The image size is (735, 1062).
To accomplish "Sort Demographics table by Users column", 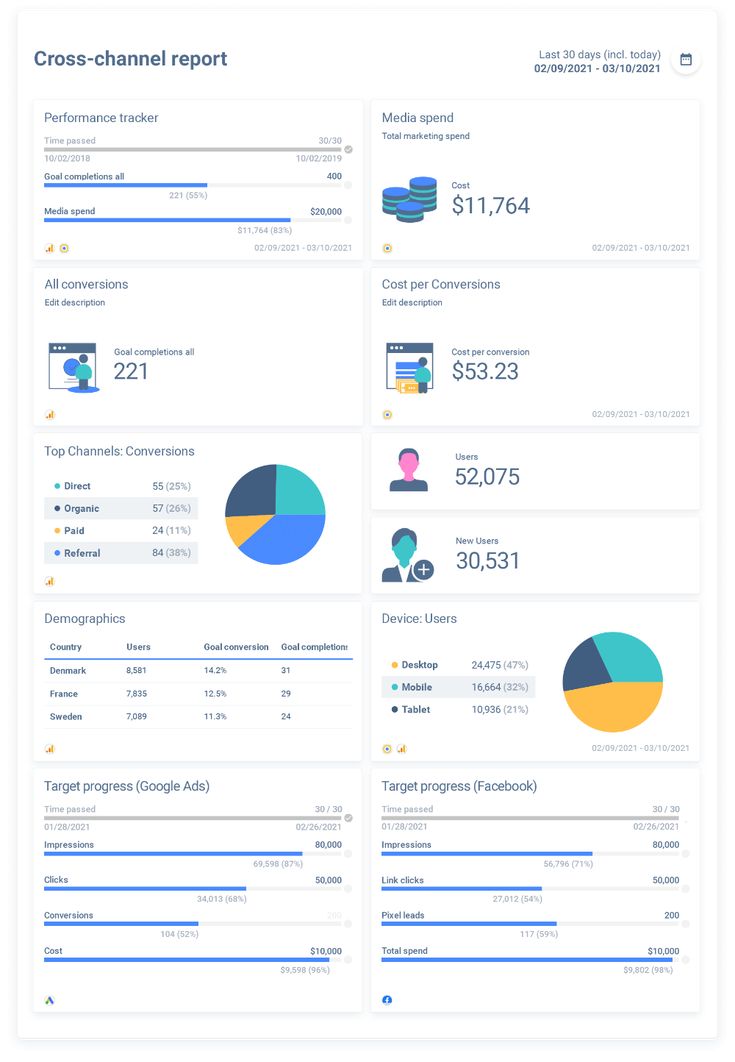I will 138,647.
